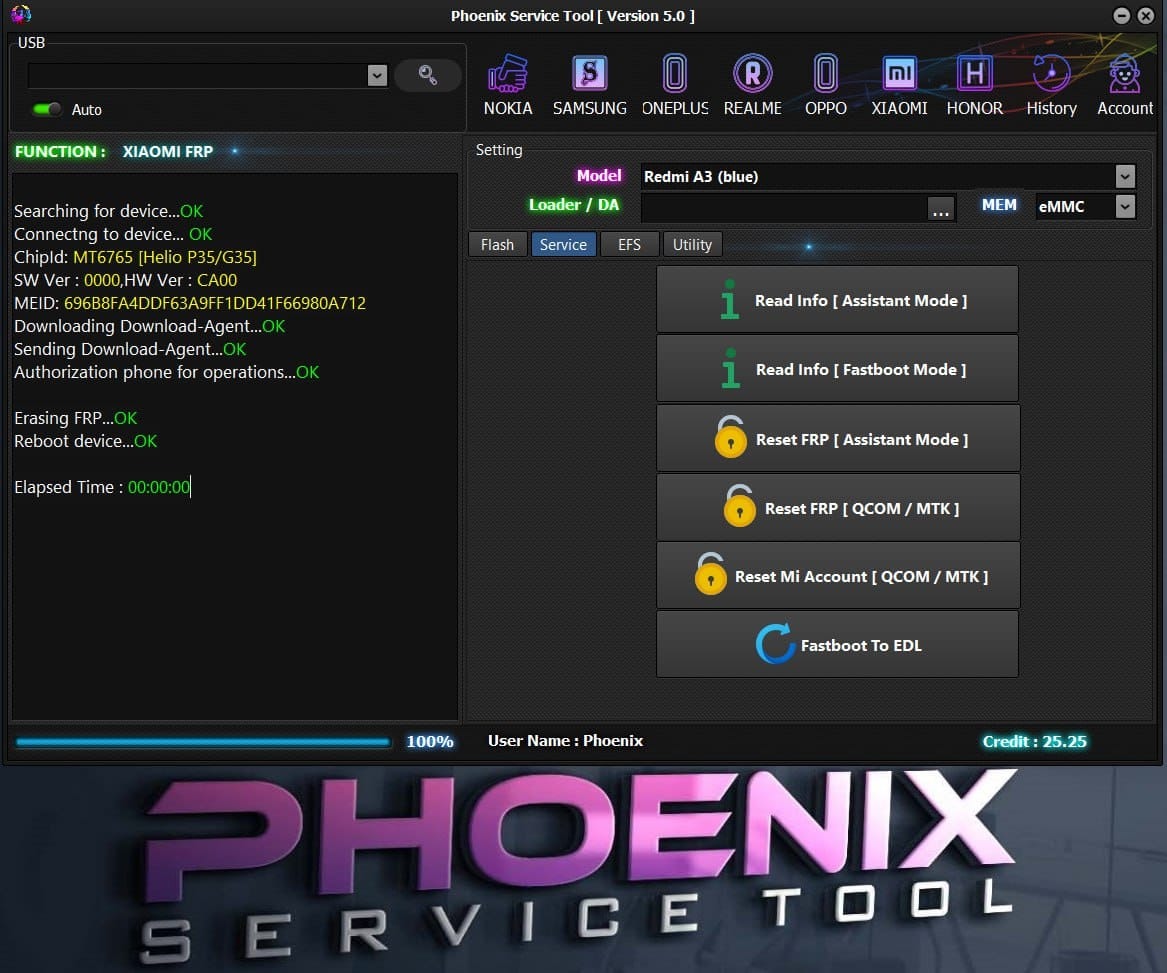This screenshot has height=973, width=1167.
Task: Switch to the NOKIA brand tool
Action: tap(508, 82)
